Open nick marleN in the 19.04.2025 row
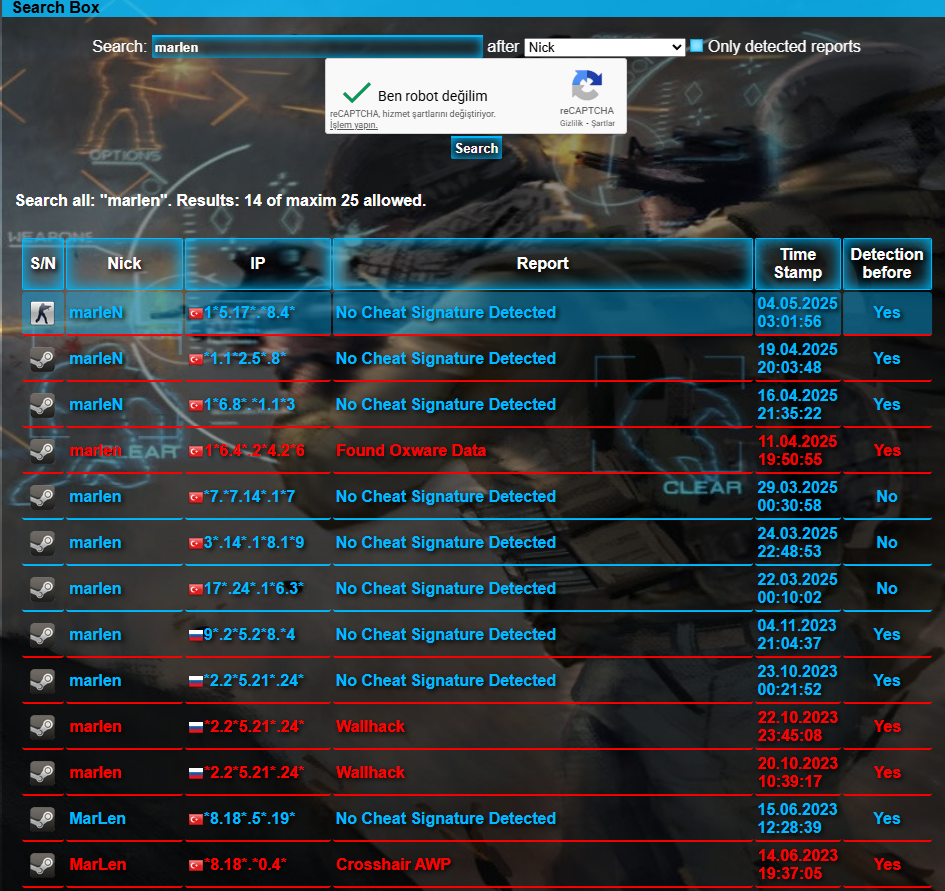The height and width of the screenshot is (891, 945). [96, 359]
